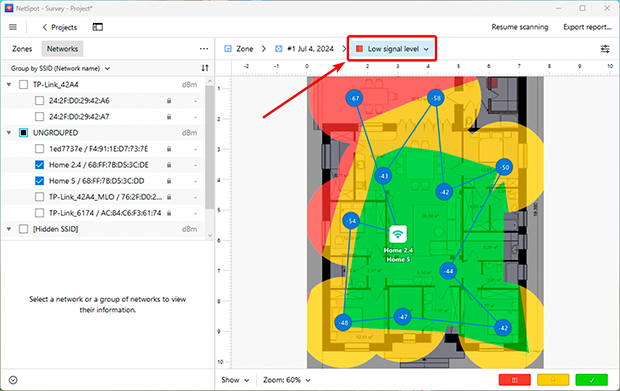Screen dimensions: 620x391
Task: Click the green passed-checks indicator
Action: tap(592, 380)
